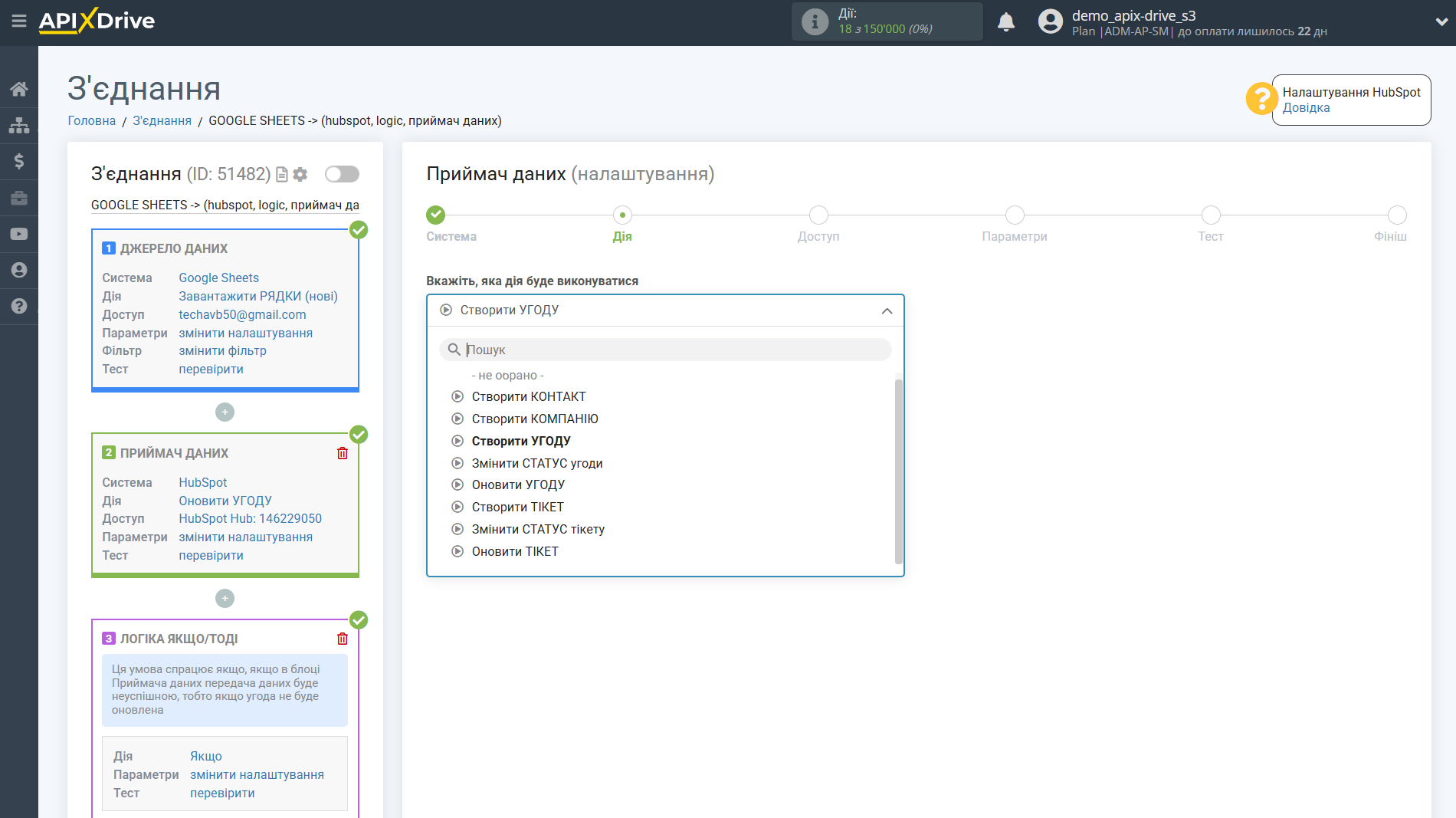Click змінити налаштування in ДЖЕРЕЛО ДАНИХ
Viewport: 1456px width, 818px height.
click(x=245, y=333)
